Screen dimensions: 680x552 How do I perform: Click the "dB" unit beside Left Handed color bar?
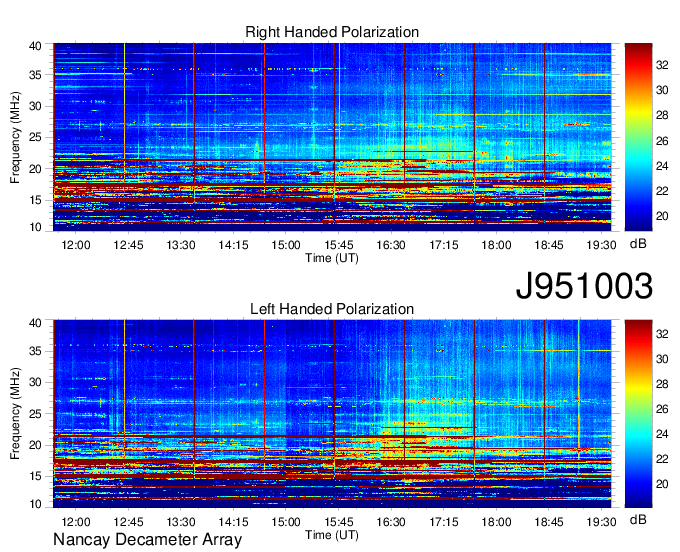pyautogui.click(x=638, y=519)
